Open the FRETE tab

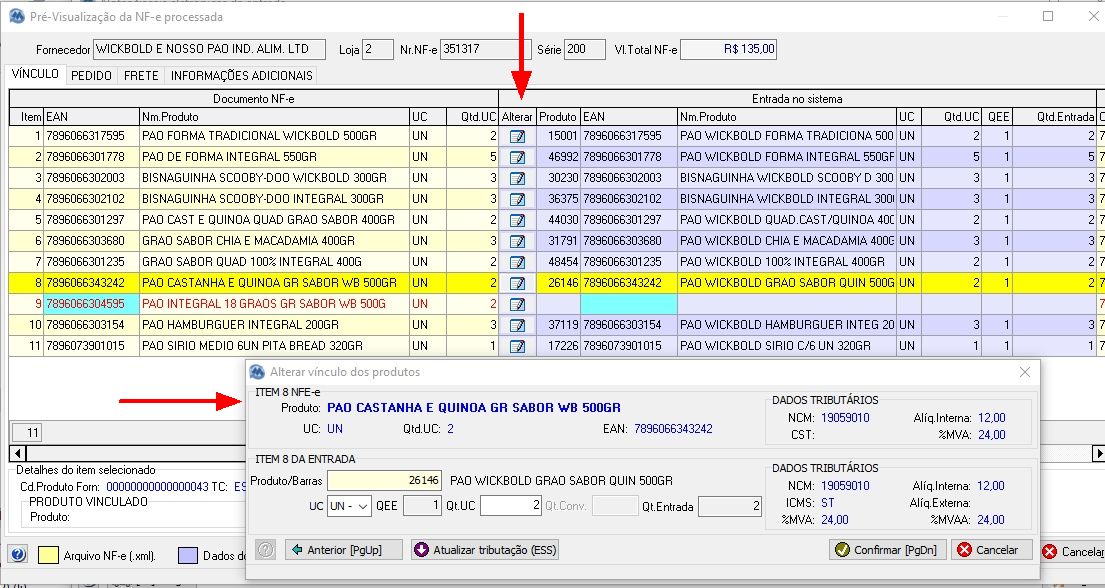141,75
